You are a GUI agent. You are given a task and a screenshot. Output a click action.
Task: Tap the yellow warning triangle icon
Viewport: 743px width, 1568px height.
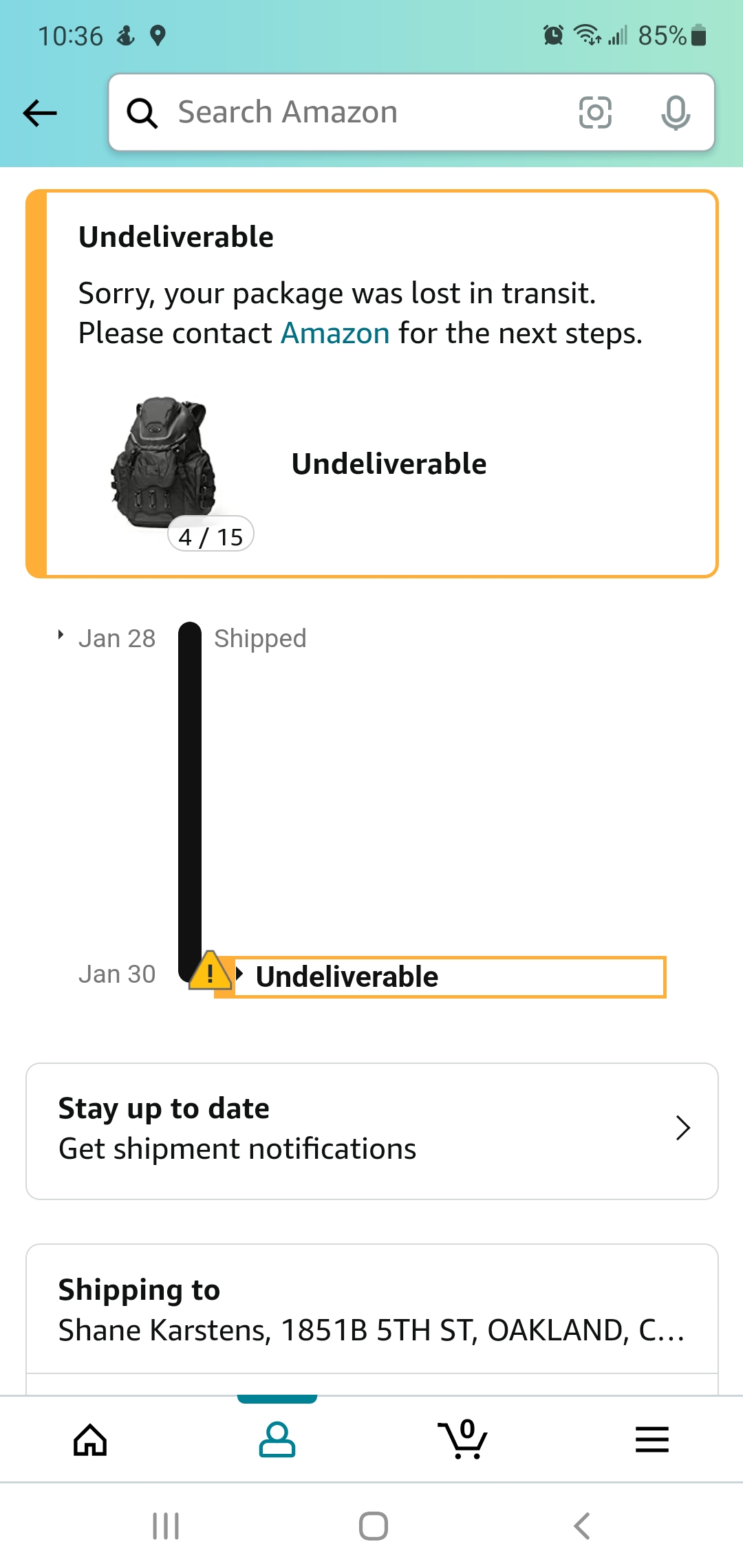coord(210,971)
